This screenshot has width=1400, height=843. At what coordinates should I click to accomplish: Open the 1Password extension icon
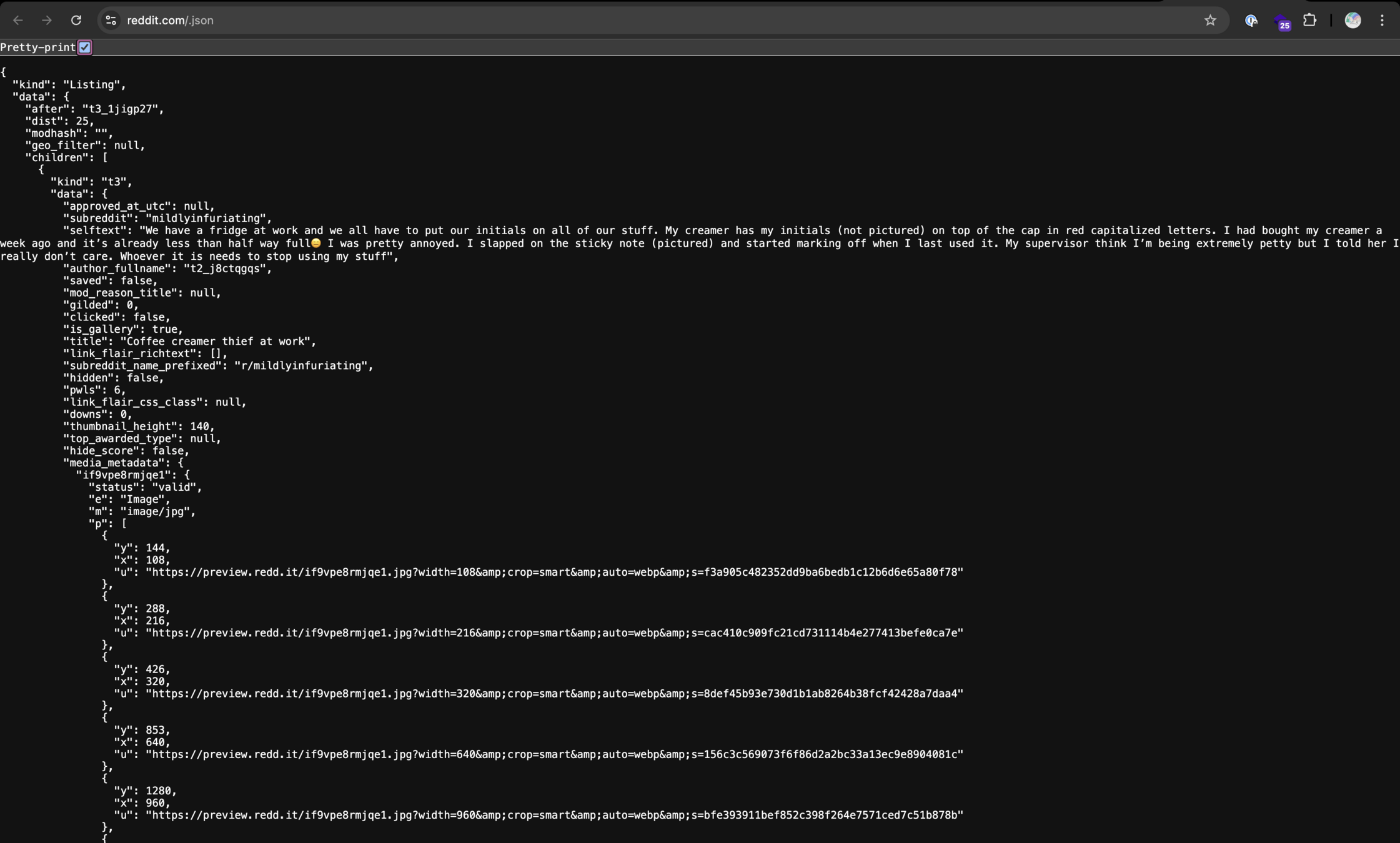pyautogui.click(x=1251, y=21)
